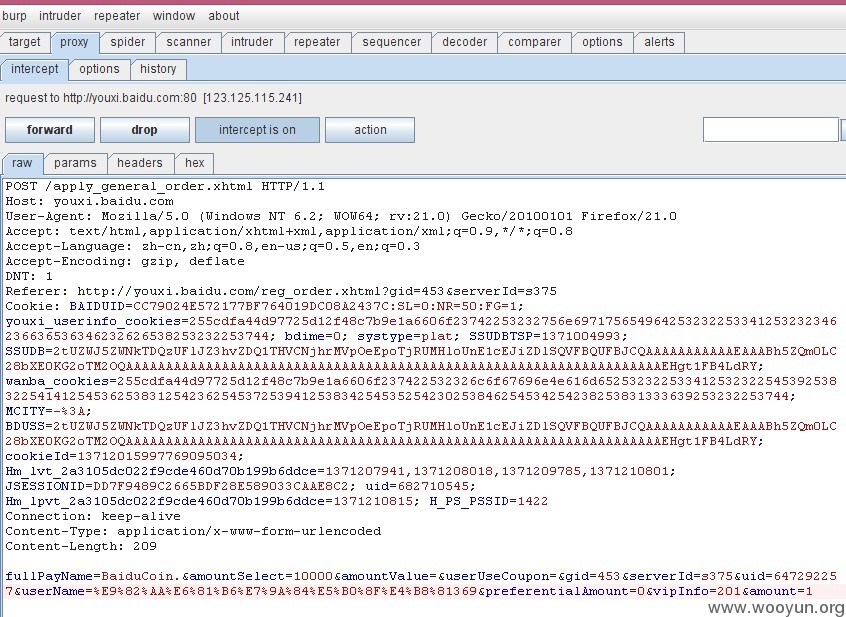
Task: Click the 'Host: youxi.baidu.com' header line
Action: click(x=90, y=202)
